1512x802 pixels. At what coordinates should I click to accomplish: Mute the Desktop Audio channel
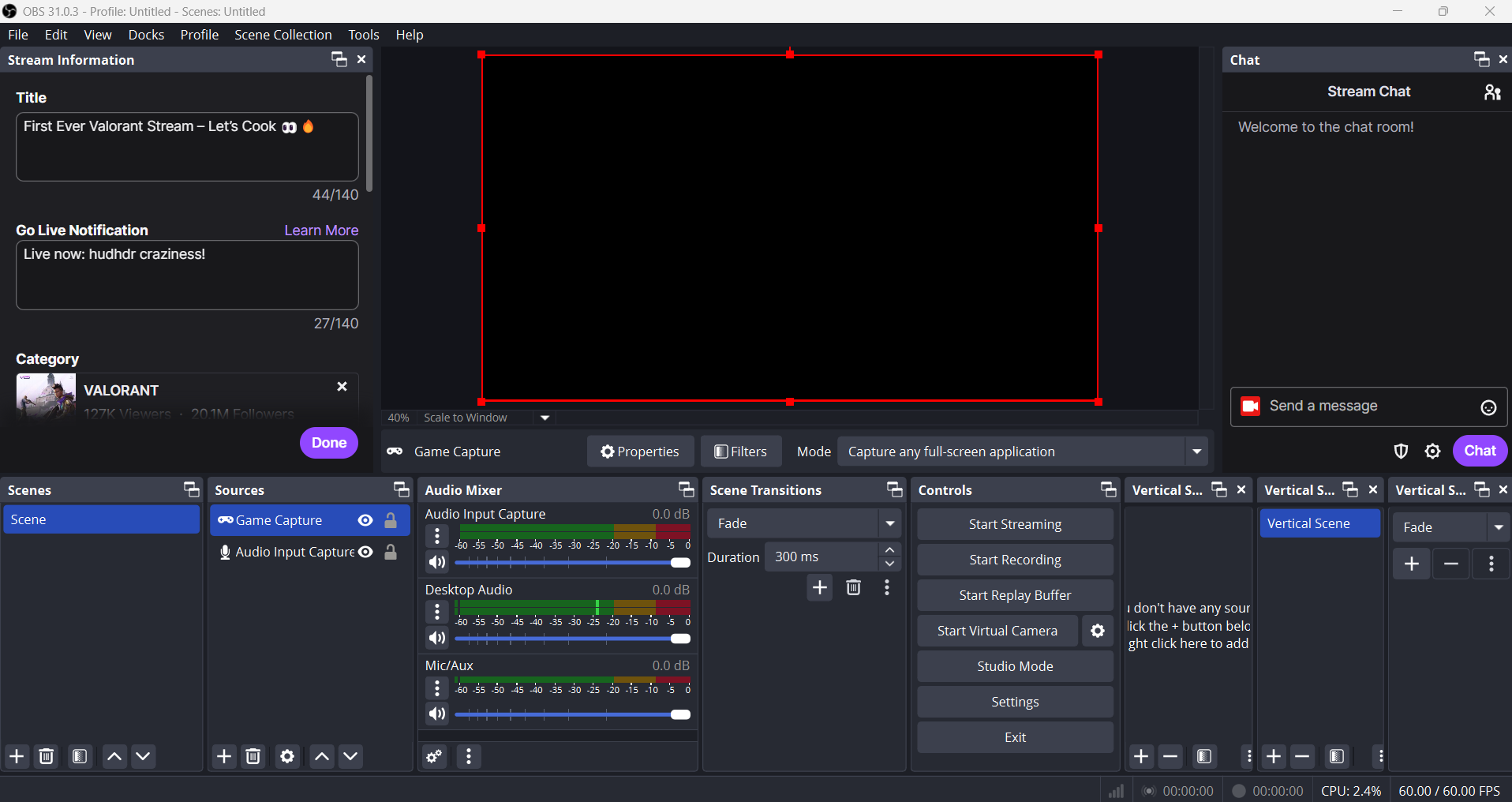(x=436, y=639)
